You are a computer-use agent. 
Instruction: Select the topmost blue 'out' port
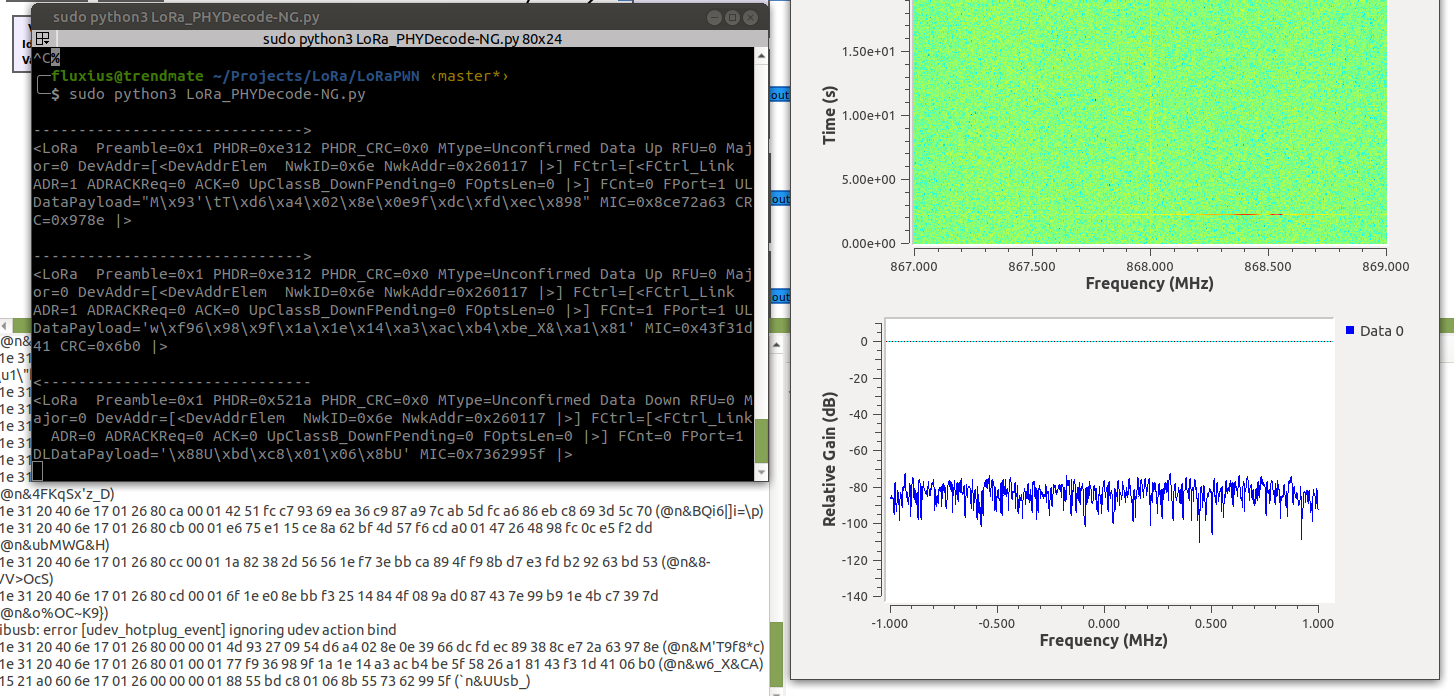780,95
